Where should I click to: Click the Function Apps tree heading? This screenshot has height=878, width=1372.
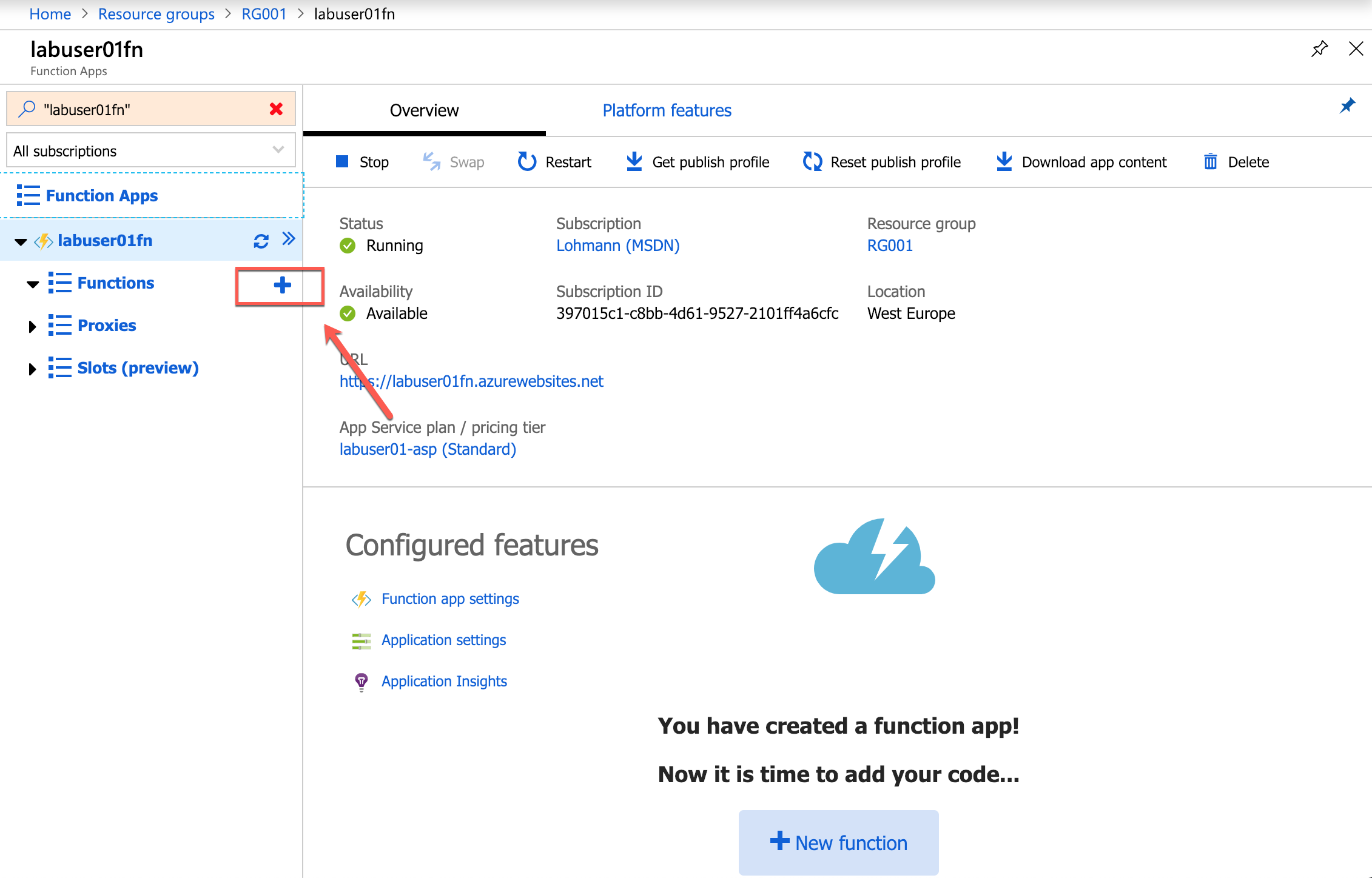101,195
